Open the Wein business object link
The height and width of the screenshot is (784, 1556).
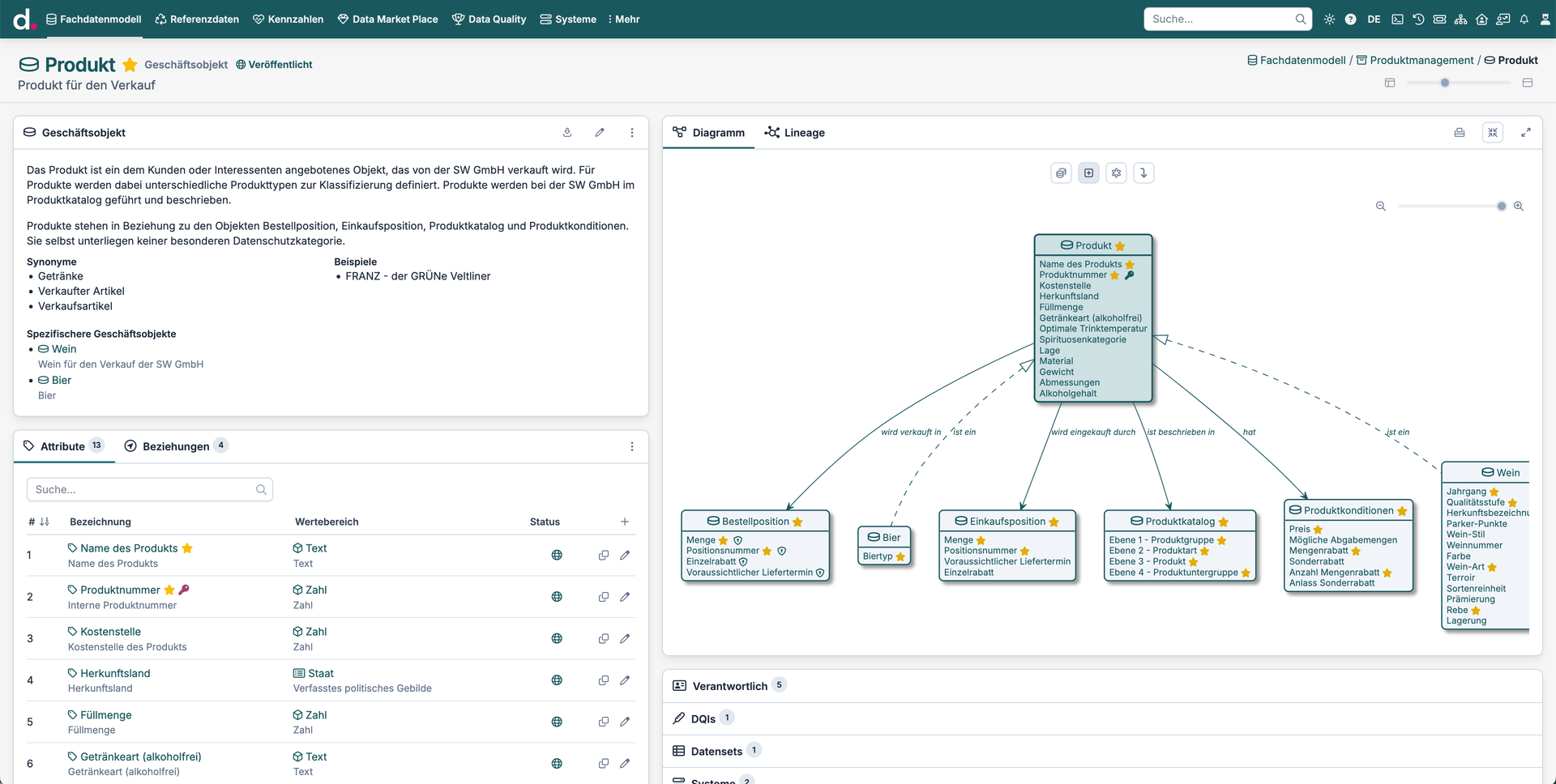tap(64, 349)
